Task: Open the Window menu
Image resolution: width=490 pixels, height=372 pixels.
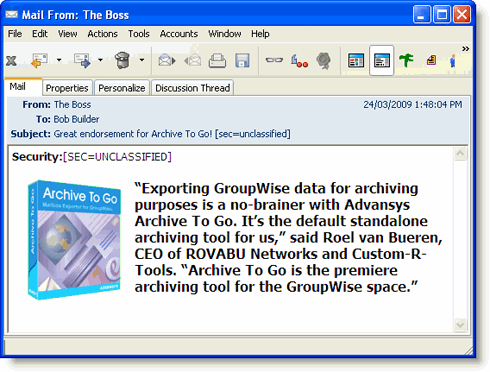Action: (225, 34)
